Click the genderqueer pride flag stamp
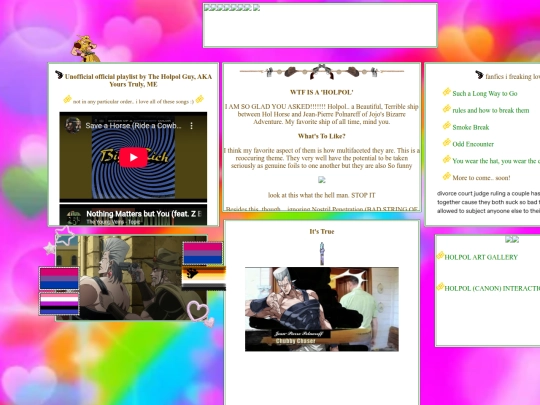The height and width of the screenshot is (405, 540). 59,304
